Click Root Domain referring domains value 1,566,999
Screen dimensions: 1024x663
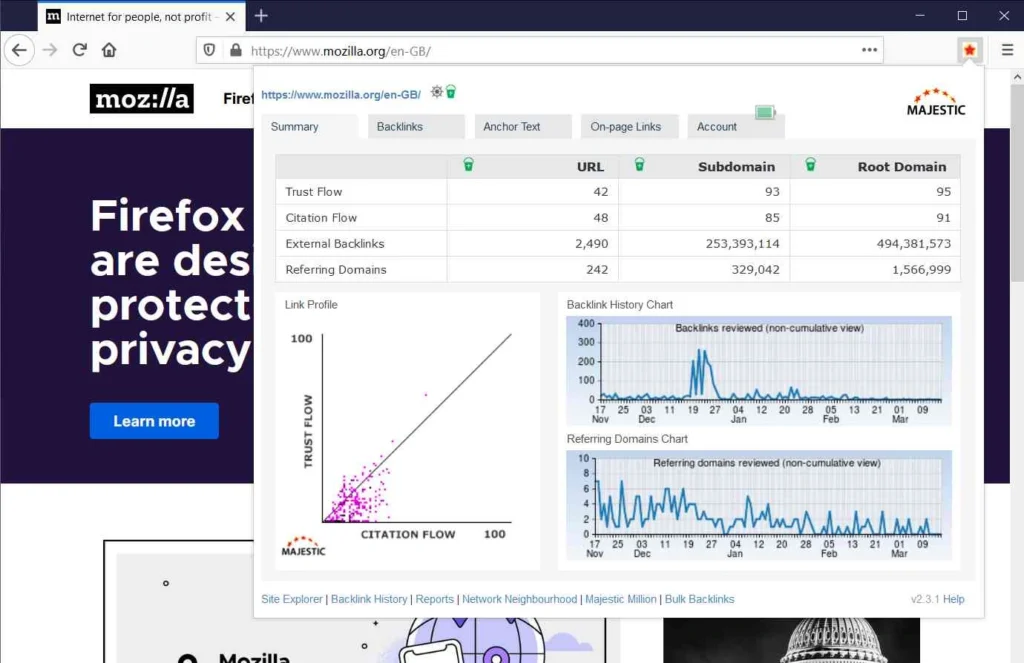tap(921, 270)
